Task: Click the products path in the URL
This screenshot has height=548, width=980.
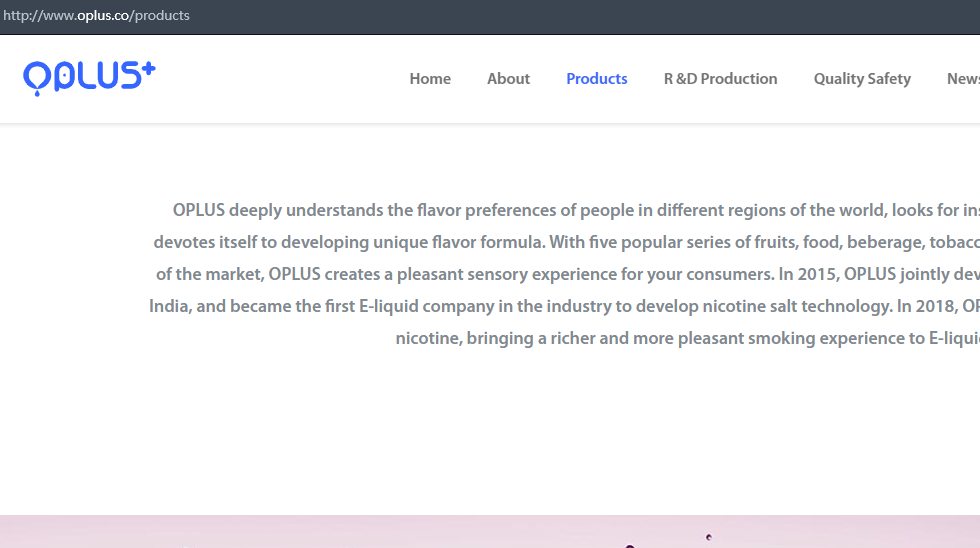Action: 161,16
